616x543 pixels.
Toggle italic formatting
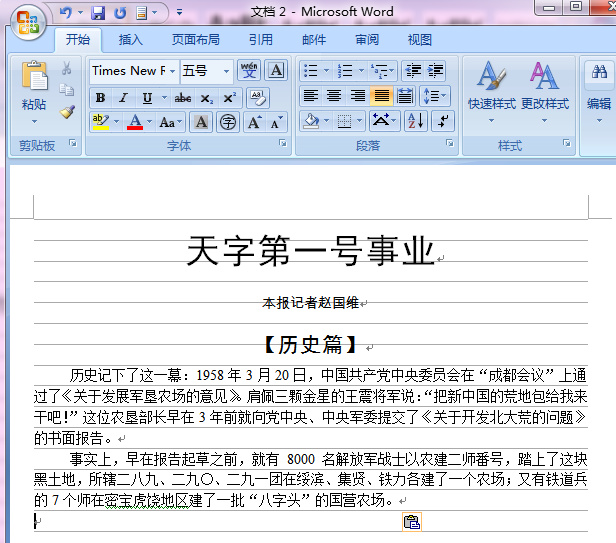tap(124, 97)
